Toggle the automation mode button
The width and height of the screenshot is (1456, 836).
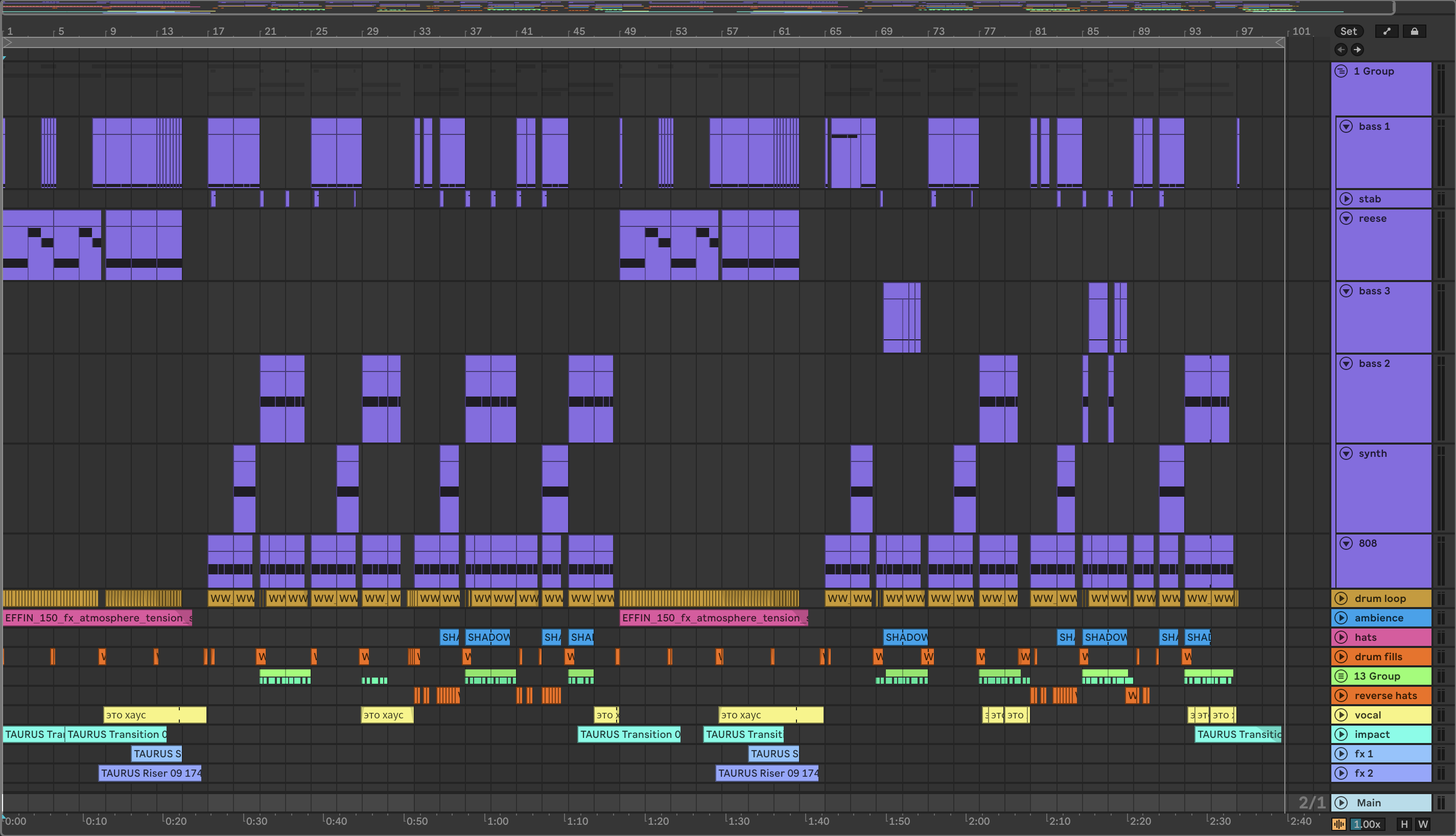[1387, 32]
